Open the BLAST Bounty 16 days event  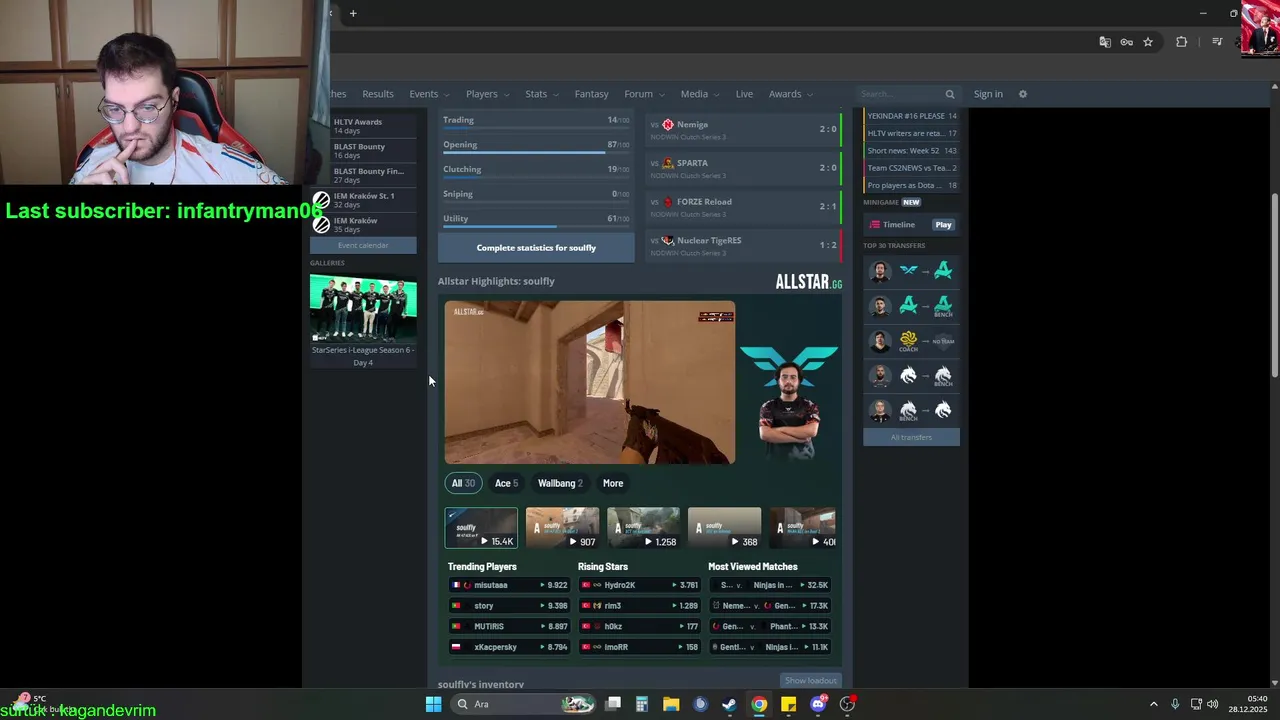(363, 151)
